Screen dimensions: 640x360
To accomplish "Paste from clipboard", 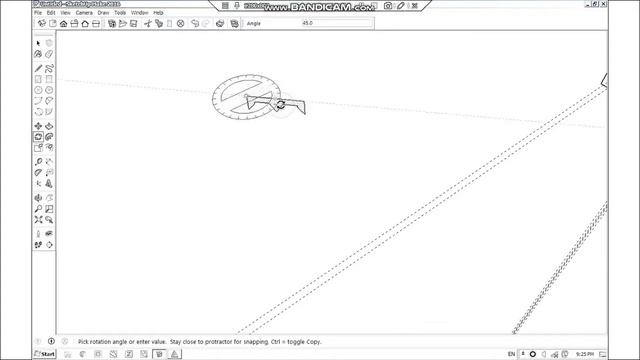I will coord(169,24).
